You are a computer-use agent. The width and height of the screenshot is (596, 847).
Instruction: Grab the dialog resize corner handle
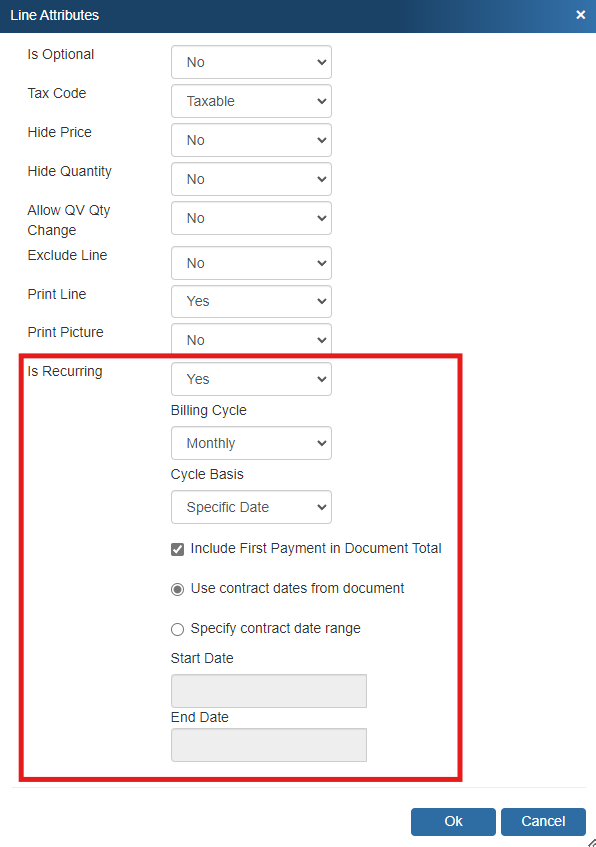(591, 842)
